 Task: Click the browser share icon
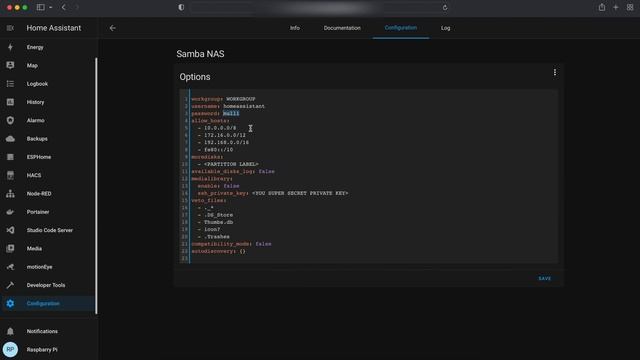(602, 7)
